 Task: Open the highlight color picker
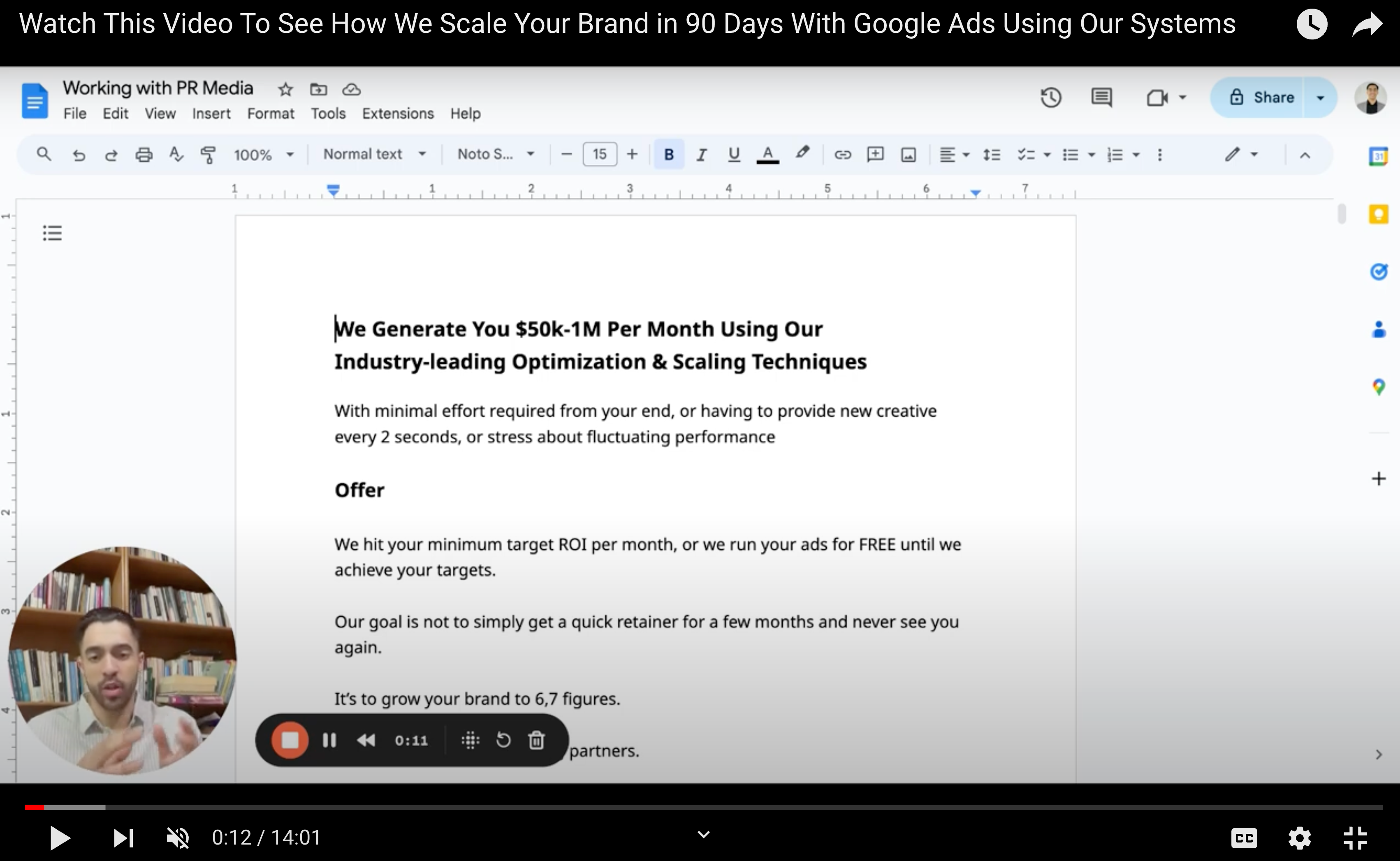[x=802, y=153]
